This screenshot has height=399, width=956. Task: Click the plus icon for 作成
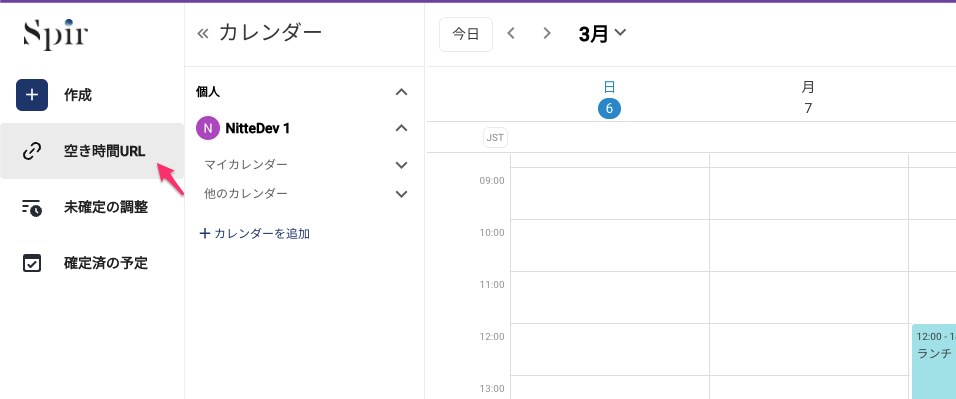(32, 95)
